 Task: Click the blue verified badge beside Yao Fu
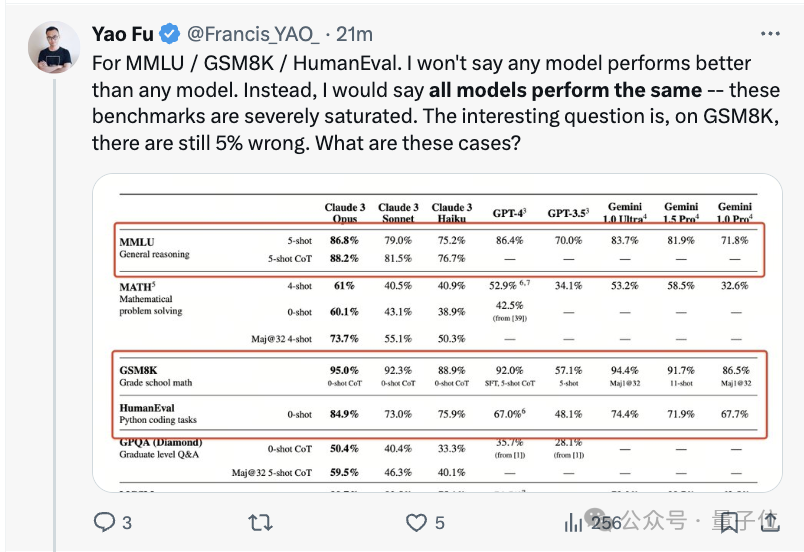(x=170, y=34)
